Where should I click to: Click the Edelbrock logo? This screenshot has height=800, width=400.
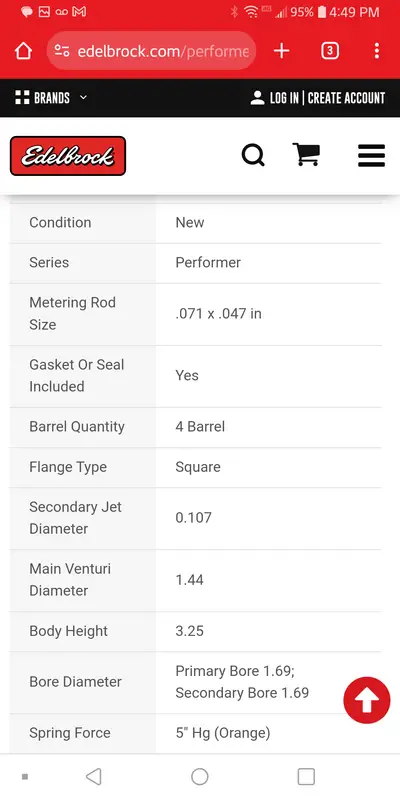tap(68, 156)
